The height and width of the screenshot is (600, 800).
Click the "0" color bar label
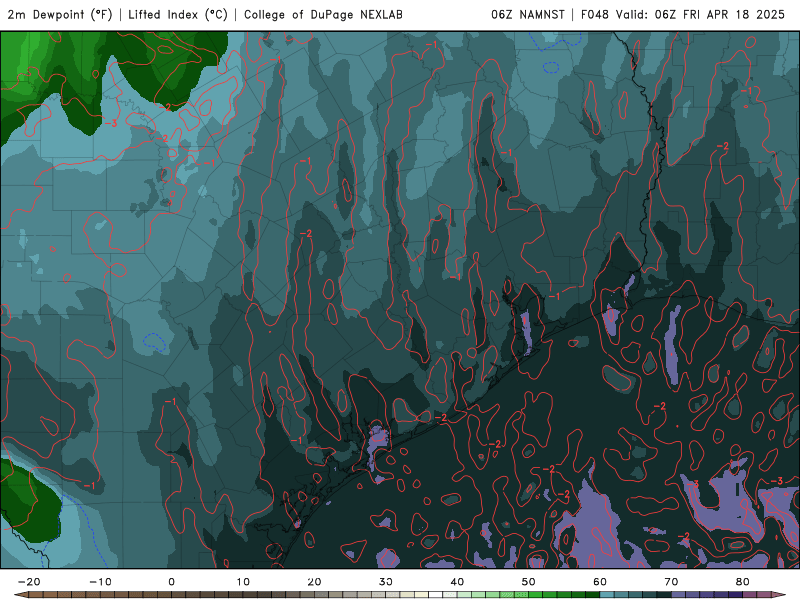171,582
